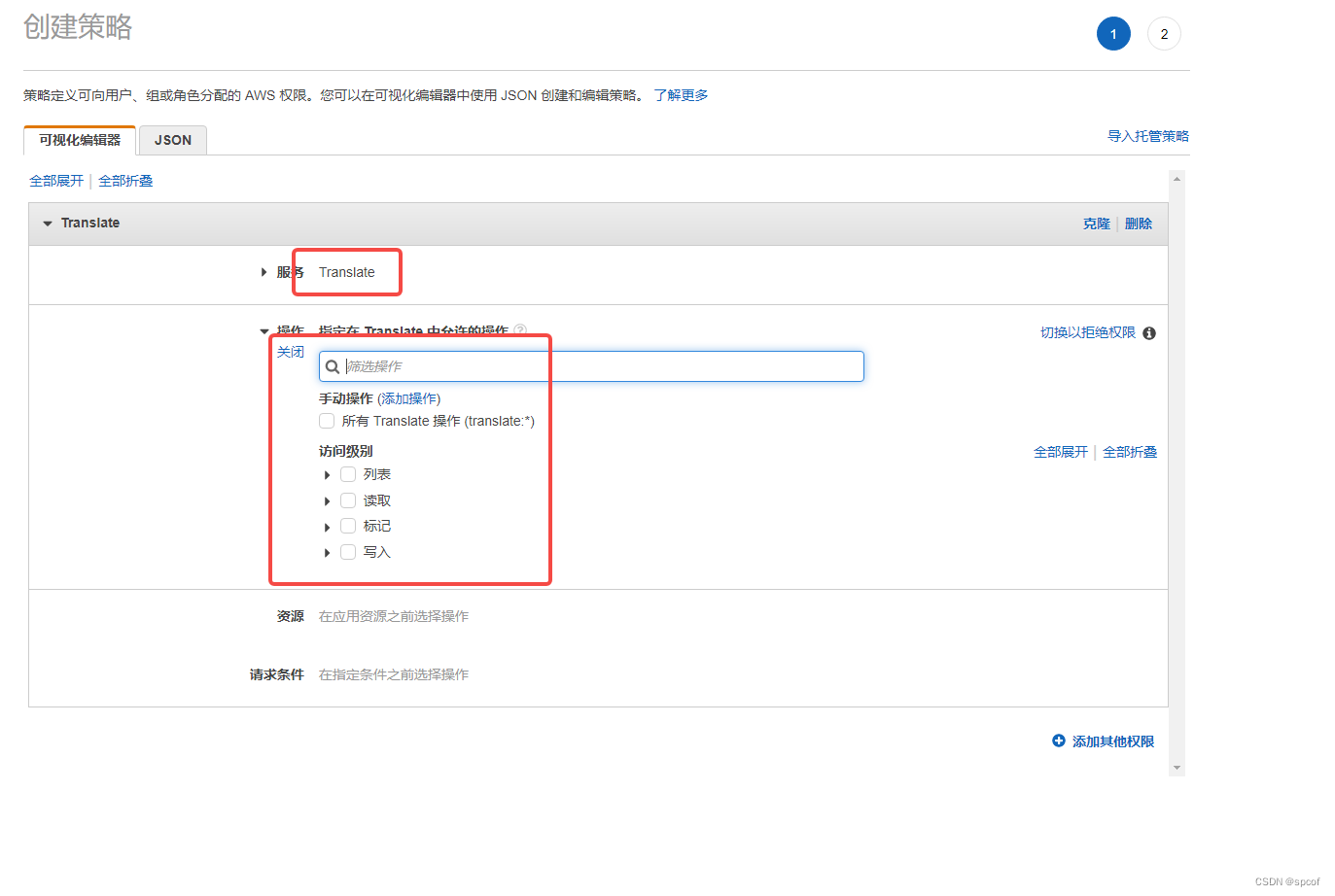Click 在应用资源之前选择操作 text
This screenshot has height=896, width=1335.
coord(394,616)
